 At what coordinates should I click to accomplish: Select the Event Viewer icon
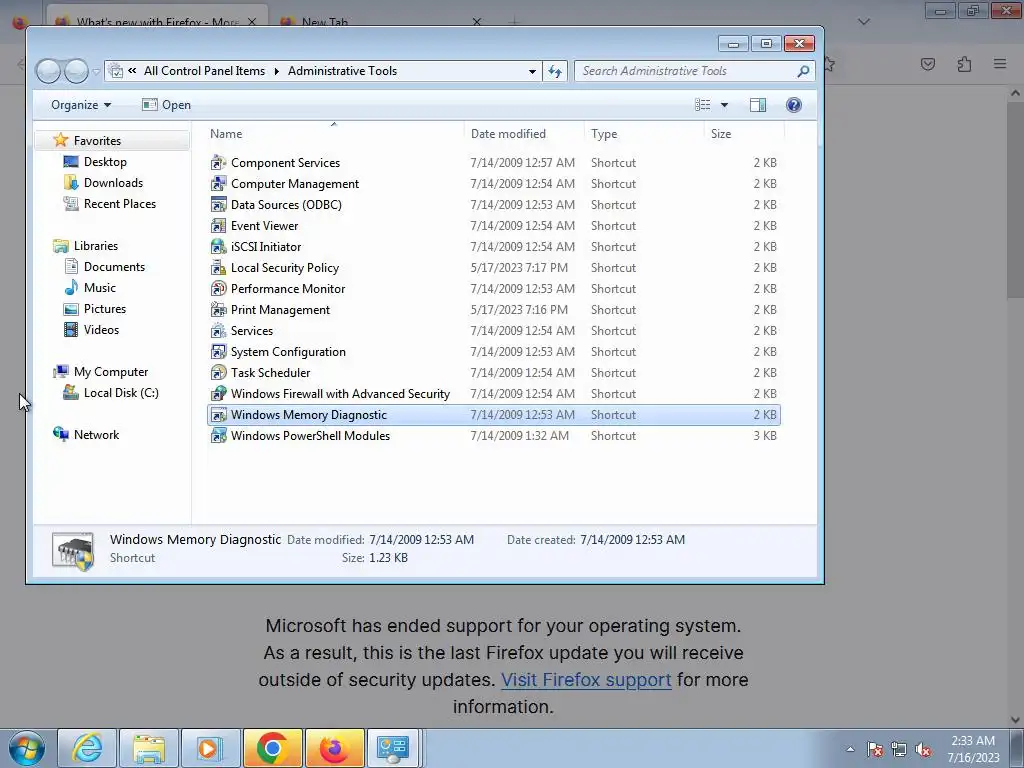219,225
